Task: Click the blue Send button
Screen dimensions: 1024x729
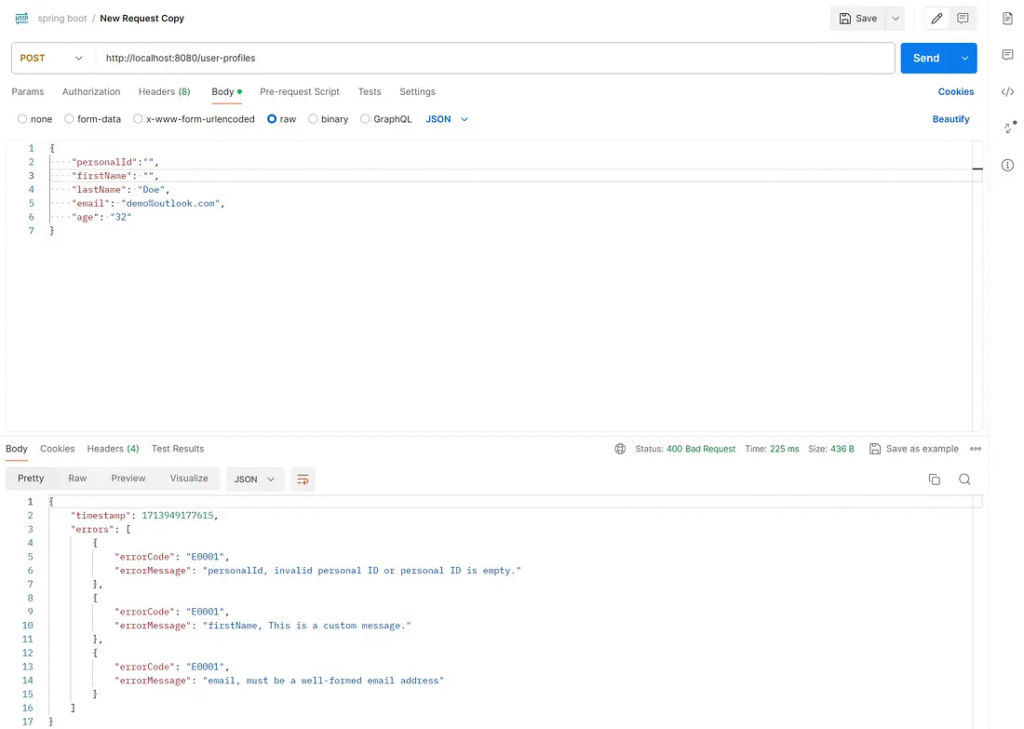Action: click(x=926, y=58)
